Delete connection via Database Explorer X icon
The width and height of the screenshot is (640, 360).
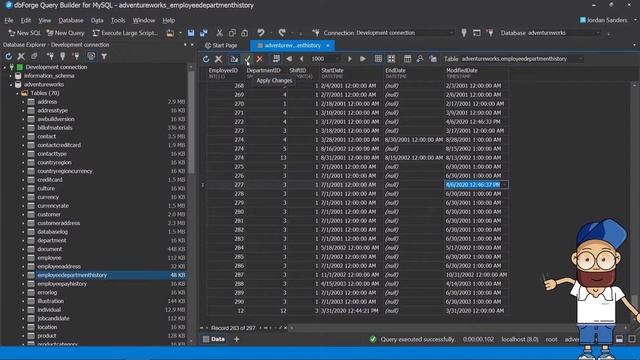[21, 56]
